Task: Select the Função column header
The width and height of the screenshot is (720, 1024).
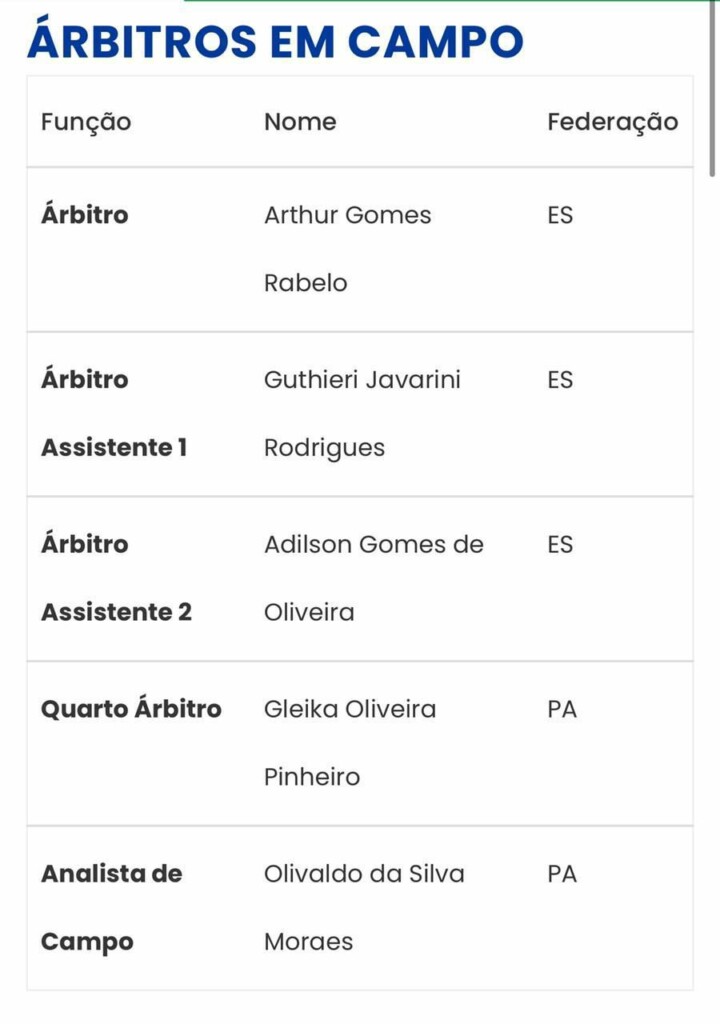Action: coord(86,122)
